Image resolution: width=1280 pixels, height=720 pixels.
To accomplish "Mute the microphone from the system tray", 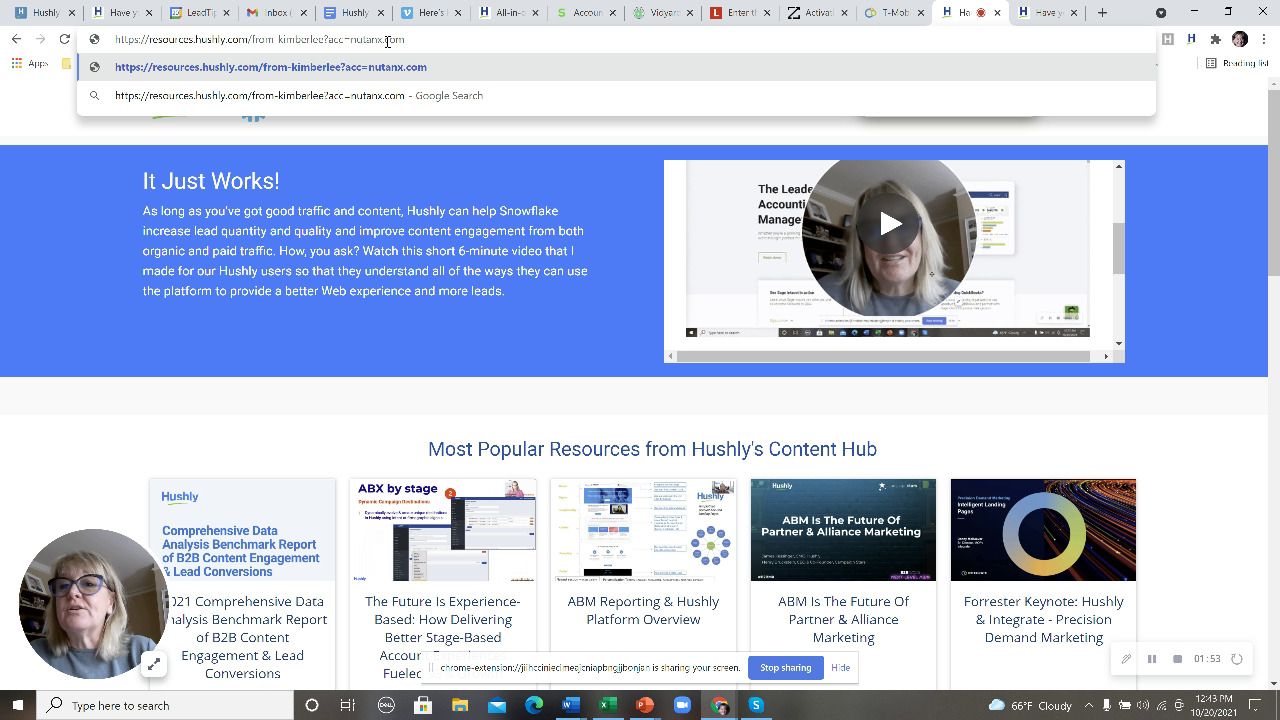I will click(1107, 706).
